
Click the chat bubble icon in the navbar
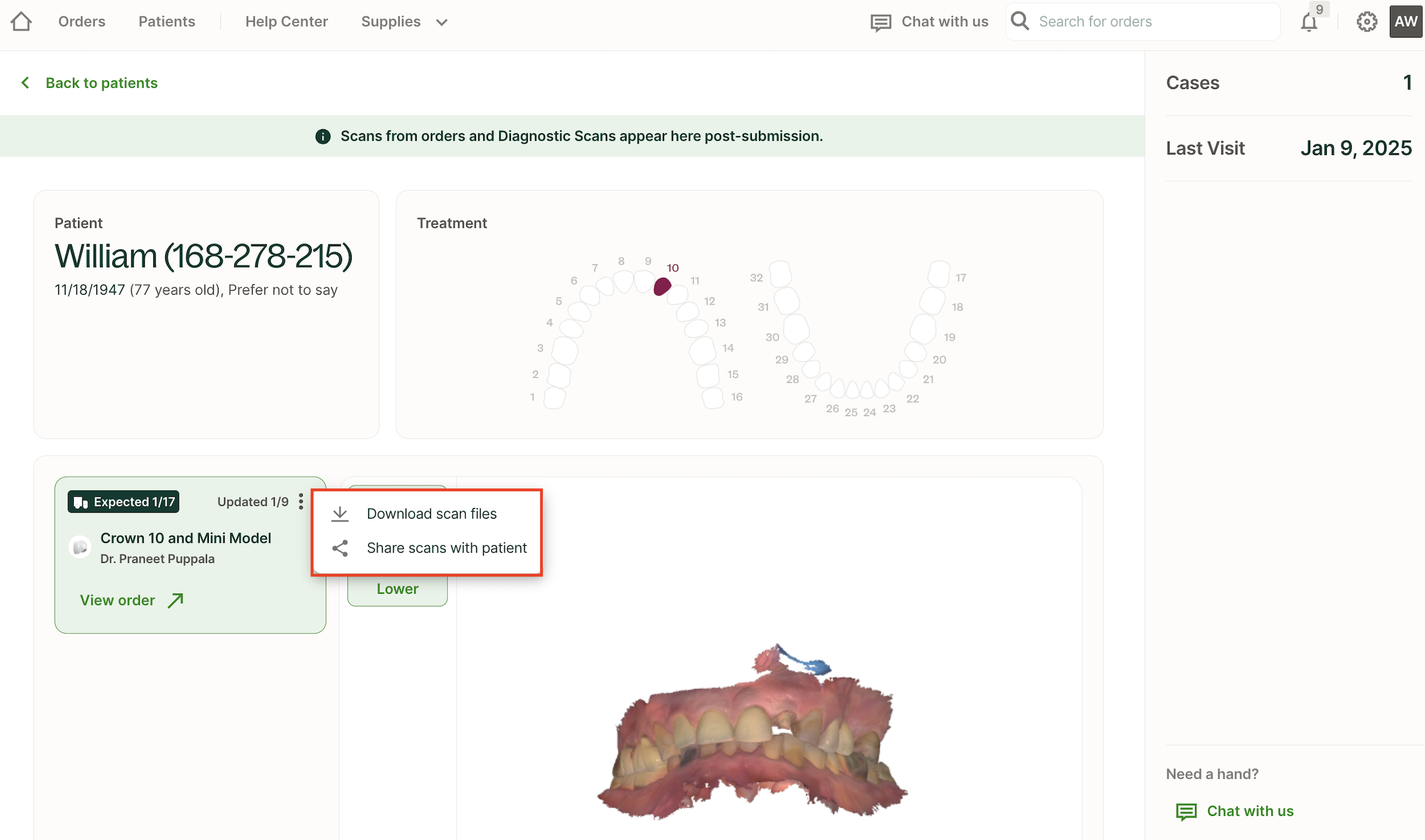(880, 22)
